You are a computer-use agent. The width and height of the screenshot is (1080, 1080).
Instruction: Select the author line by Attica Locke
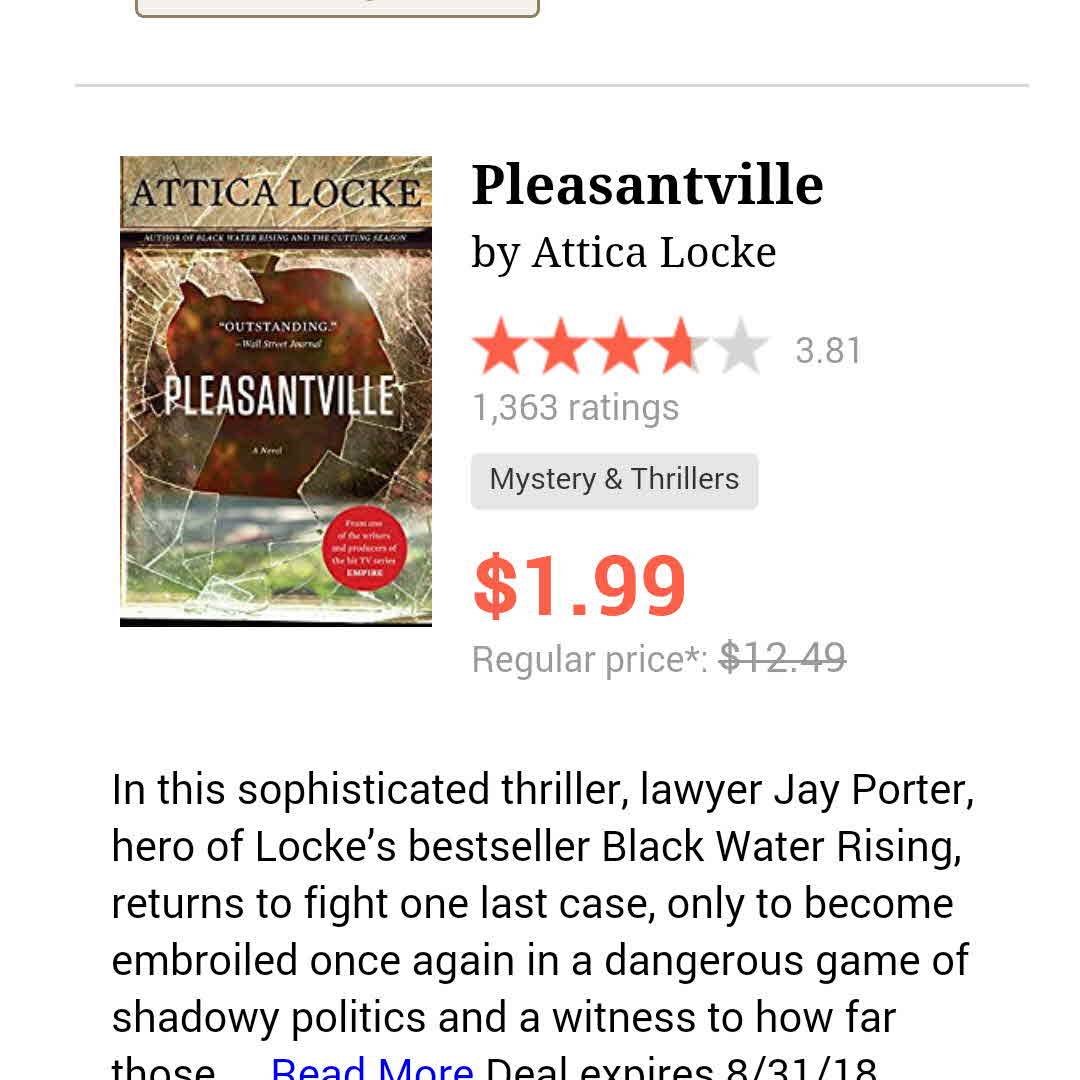(x=624, y=252)
